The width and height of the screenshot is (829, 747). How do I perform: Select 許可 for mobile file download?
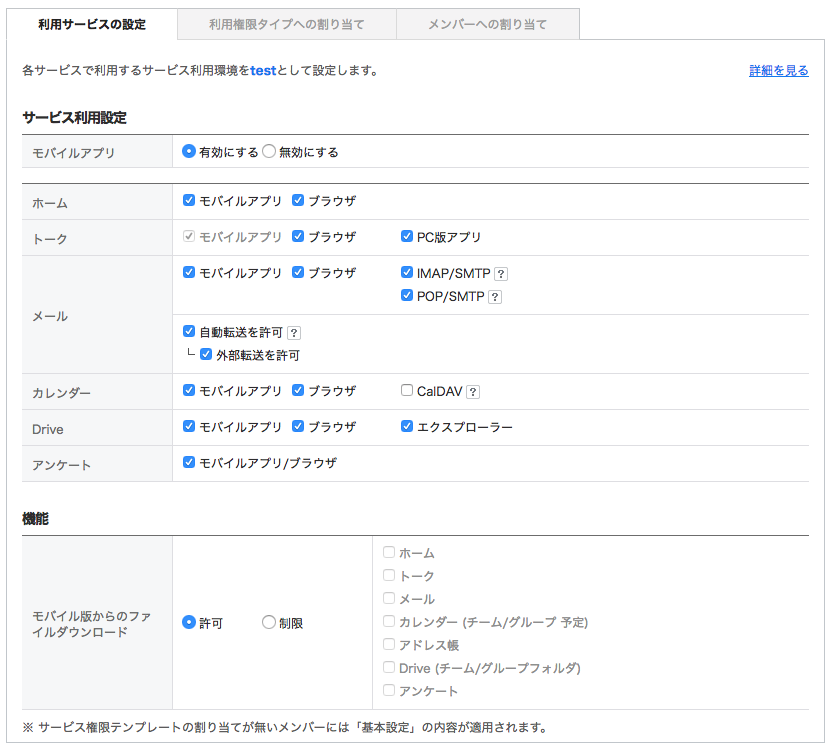[x=189, y=623]
